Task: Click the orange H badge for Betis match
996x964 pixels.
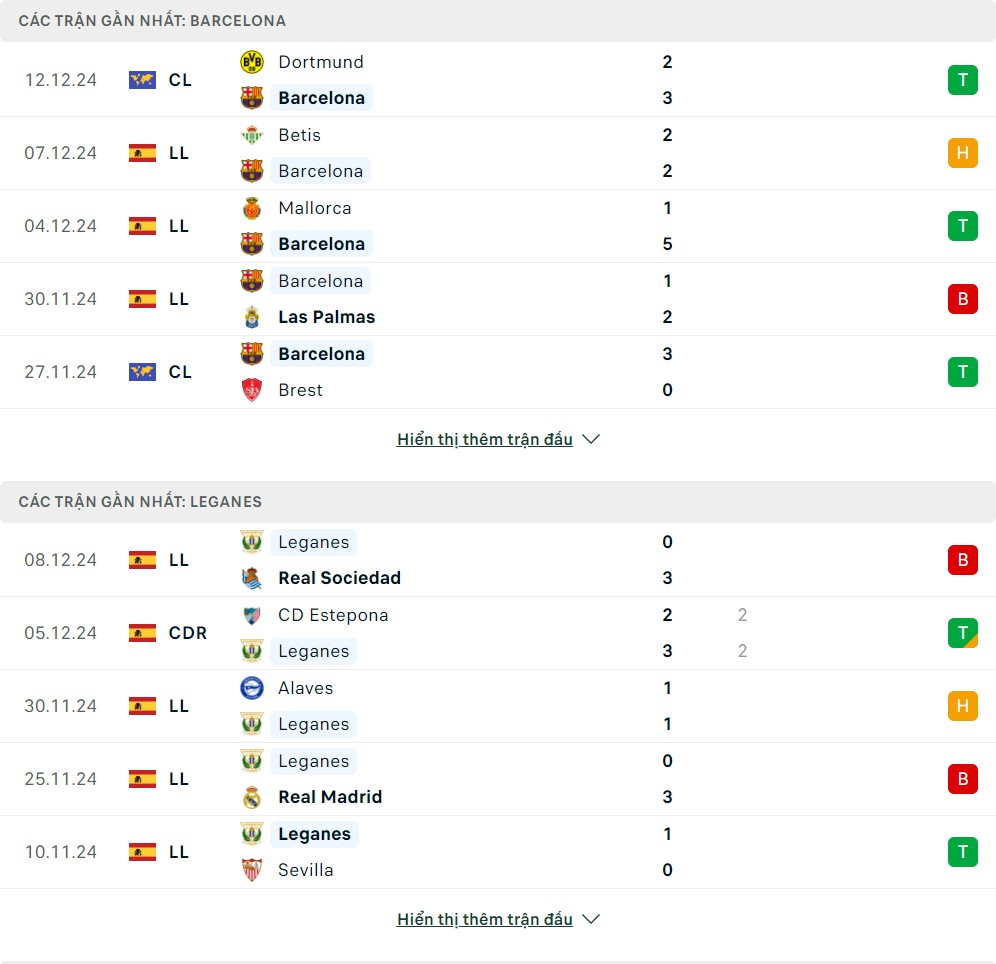Action: (x=962, y=153)
